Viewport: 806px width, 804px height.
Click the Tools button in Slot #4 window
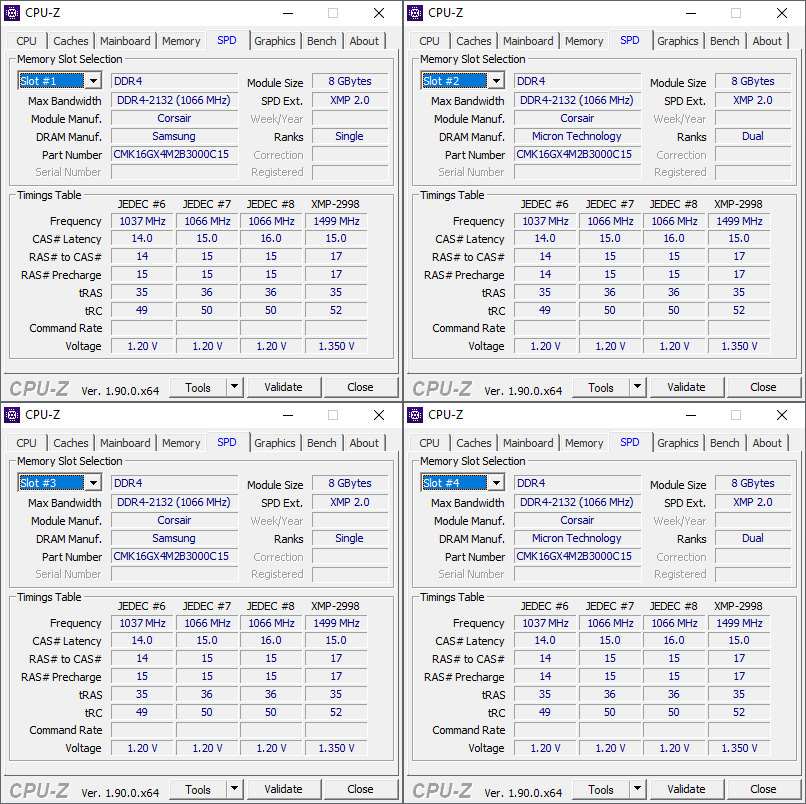tap(601, 789)
